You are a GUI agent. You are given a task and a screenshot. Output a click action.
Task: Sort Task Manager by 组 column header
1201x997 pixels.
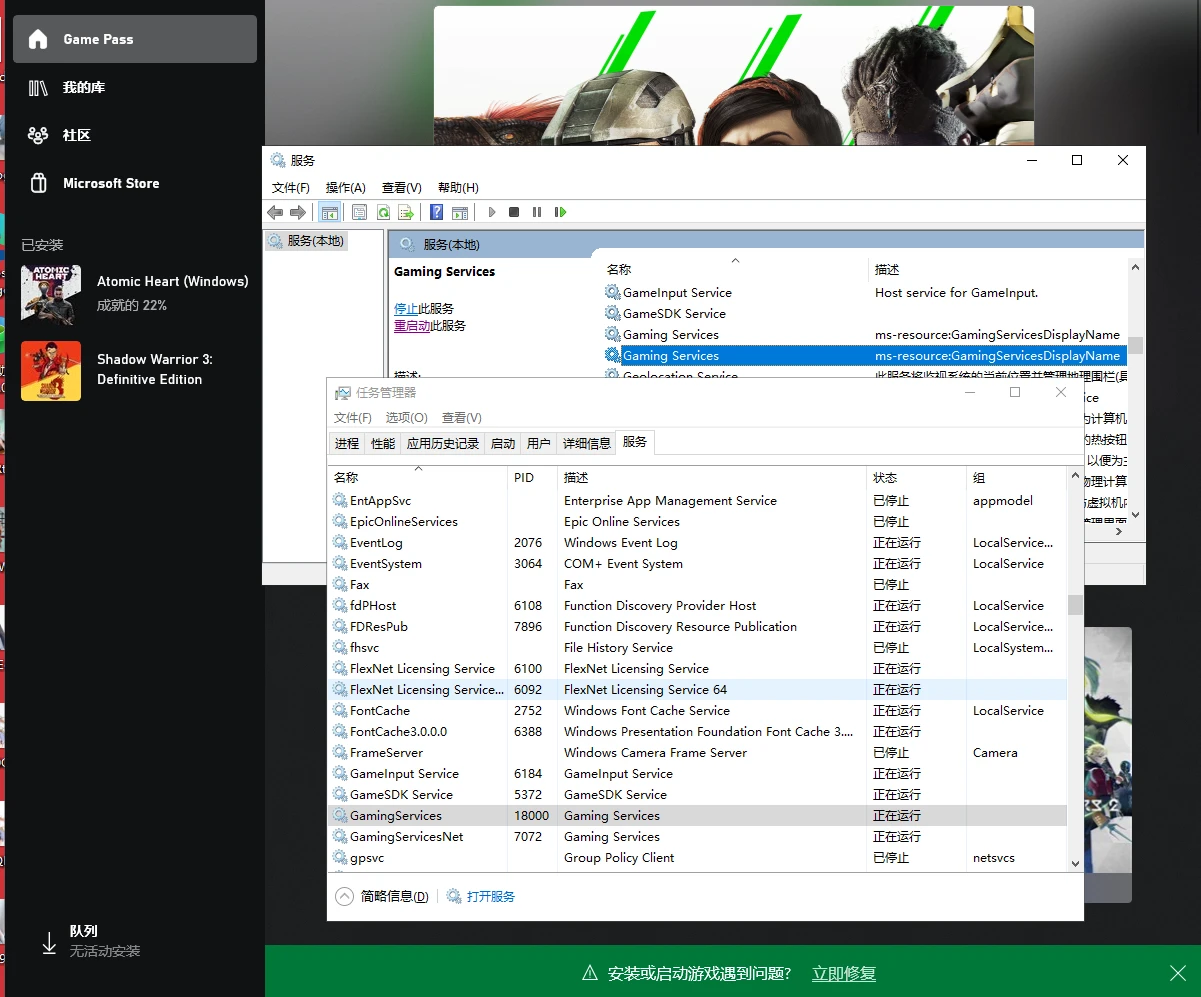tap(1016, 477)
